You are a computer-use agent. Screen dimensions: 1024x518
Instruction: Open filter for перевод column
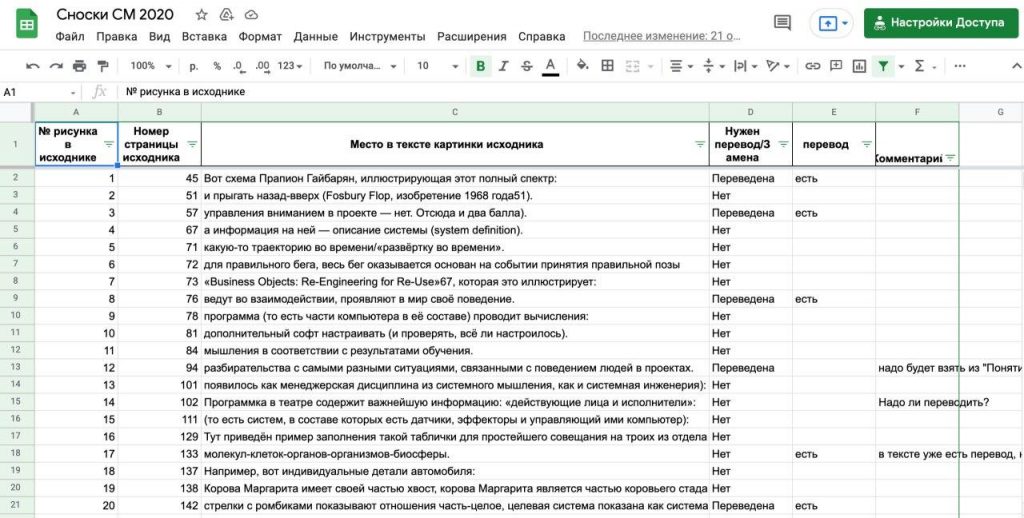point(867,144)
